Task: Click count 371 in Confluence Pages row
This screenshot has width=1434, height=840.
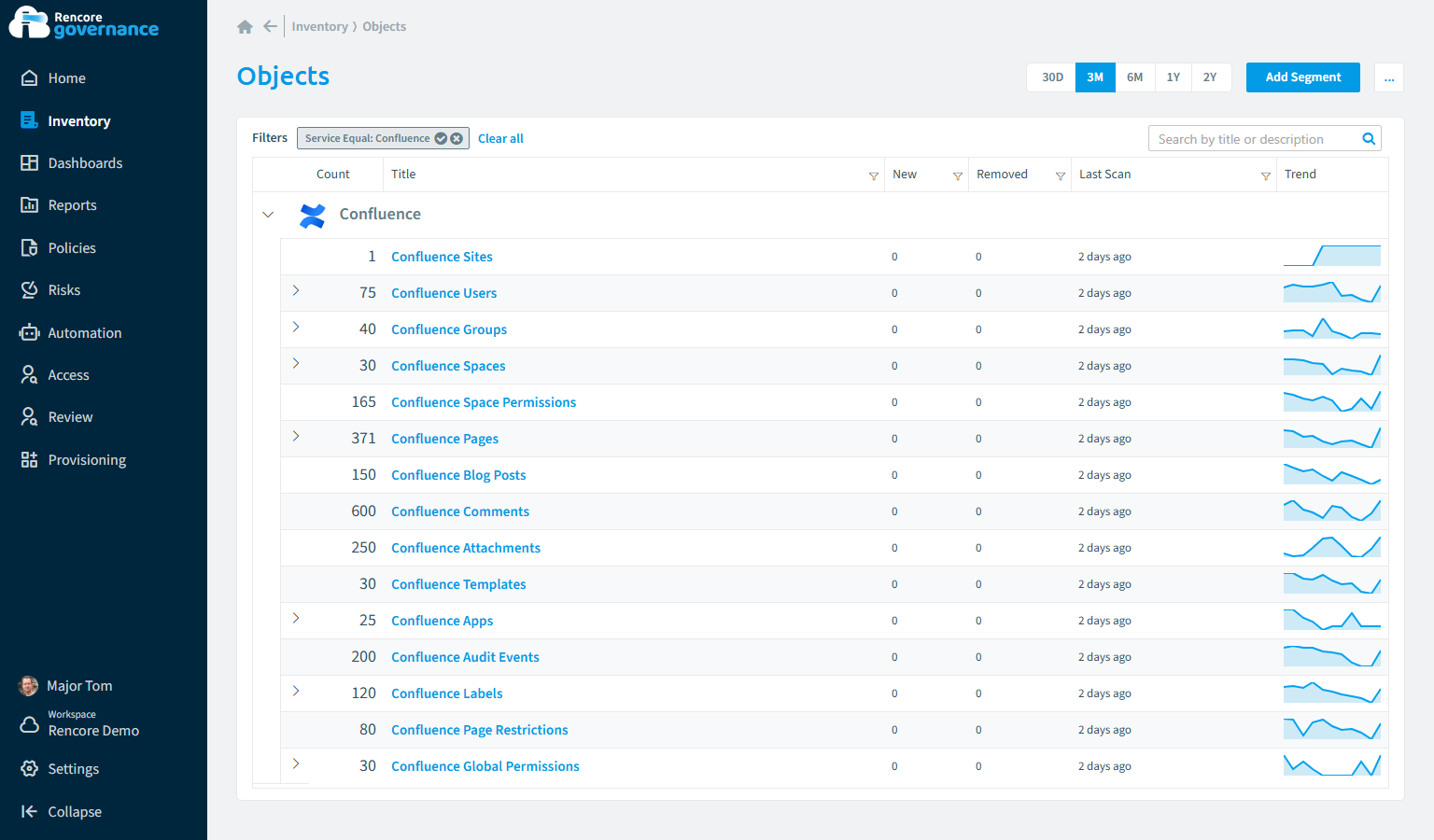Action: point(363,439)
